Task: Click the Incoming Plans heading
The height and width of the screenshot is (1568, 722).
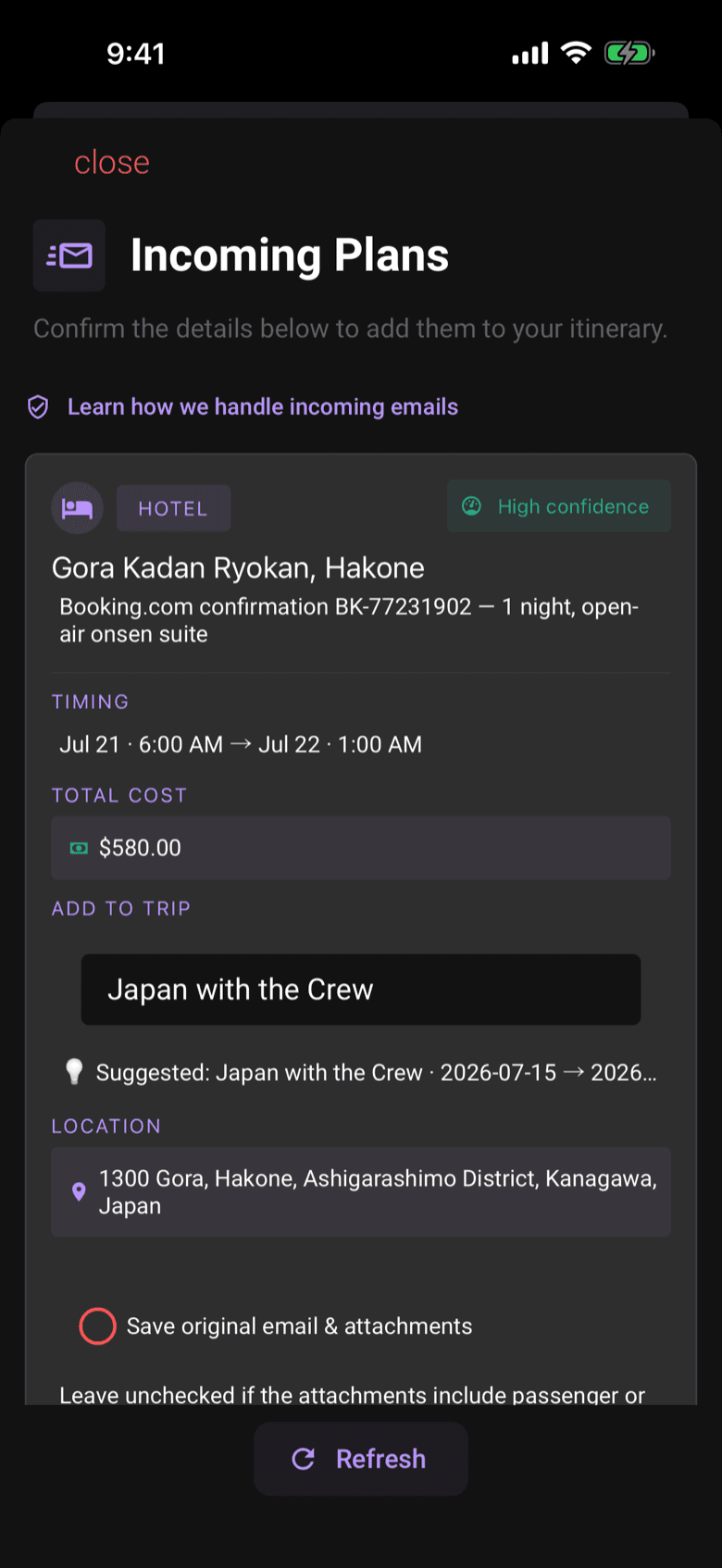Action: tap(290, 255)
